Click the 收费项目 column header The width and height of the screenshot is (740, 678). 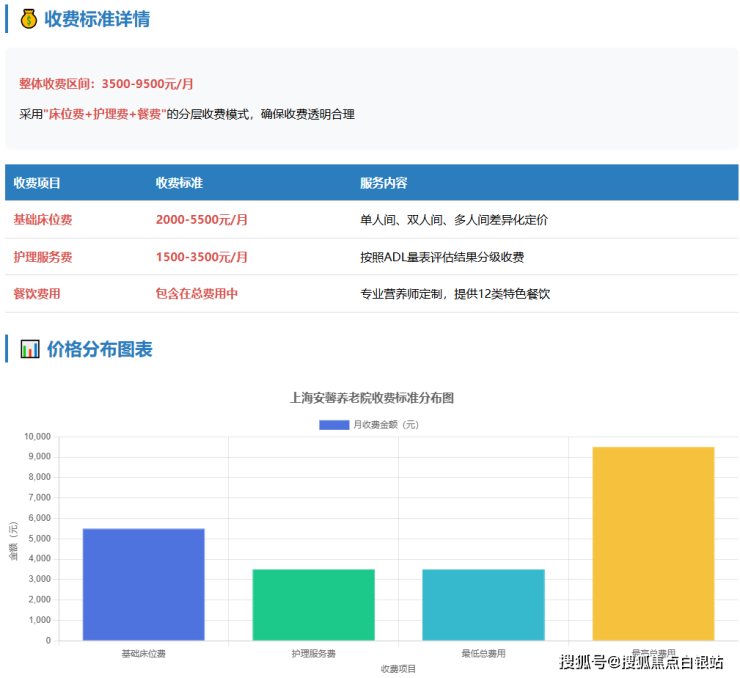point(37,183)
